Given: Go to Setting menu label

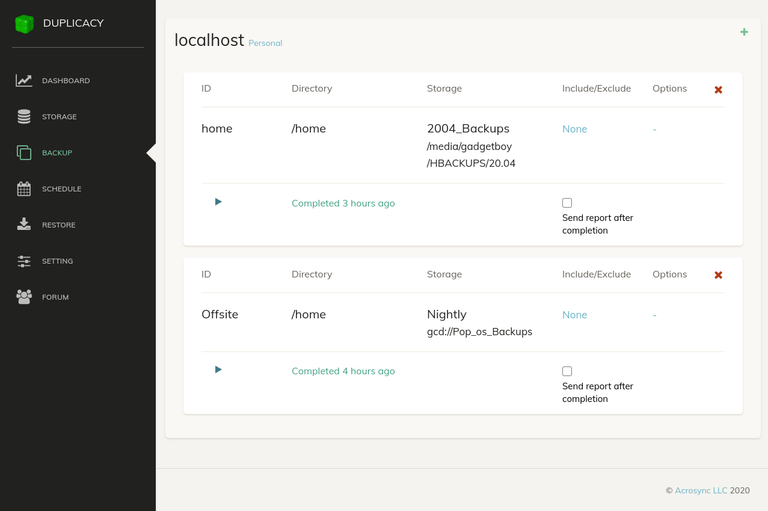Looking at the screenshot, I should pyautogui.click(x=57, y=261).
